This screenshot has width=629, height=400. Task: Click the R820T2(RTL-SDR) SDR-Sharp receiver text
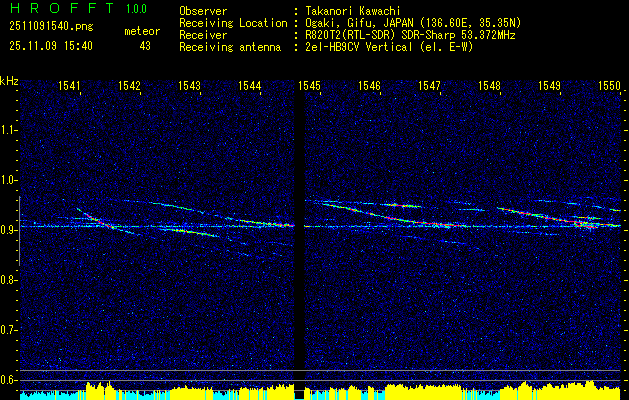point(410,35)
